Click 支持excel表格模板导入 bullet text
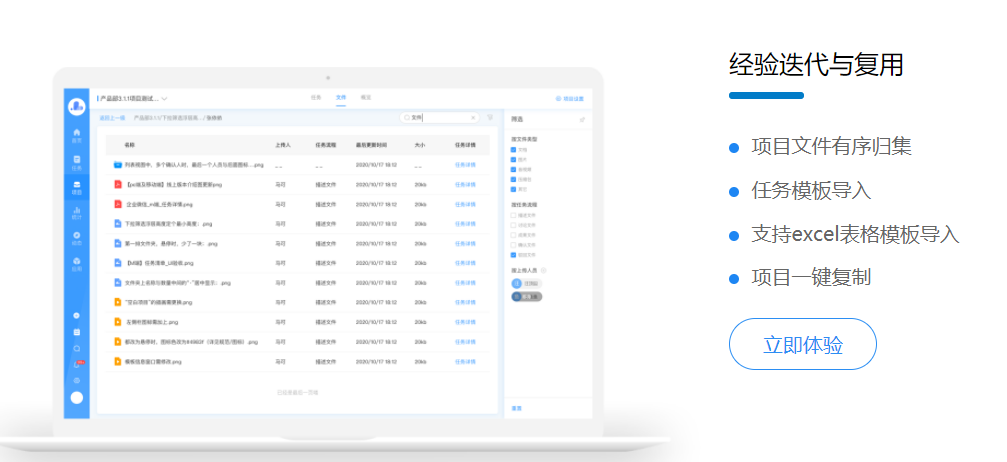This screenshot has height=462, width=1007. coord(855,235)
